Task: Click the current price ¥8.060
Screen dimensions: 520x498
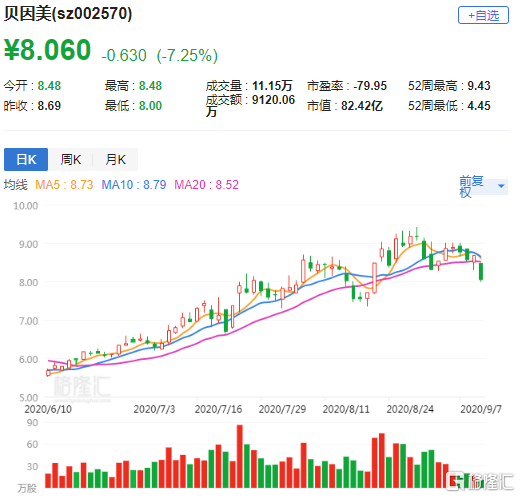Action: click(47, 50)
